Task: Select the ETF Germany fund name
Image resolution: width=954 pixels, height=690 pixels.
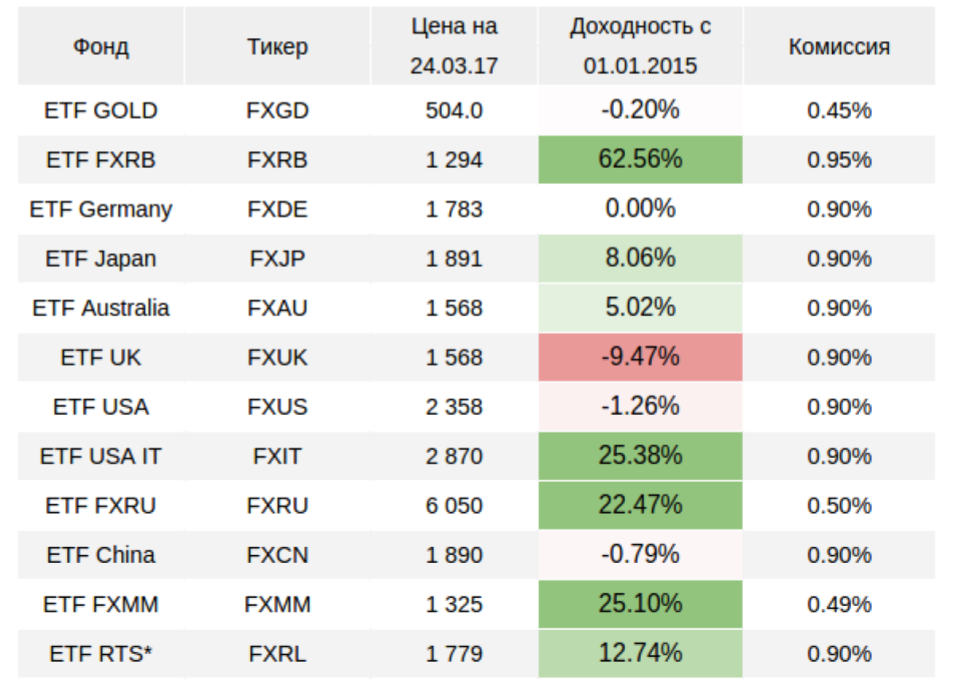Action: tap(101, 209)
